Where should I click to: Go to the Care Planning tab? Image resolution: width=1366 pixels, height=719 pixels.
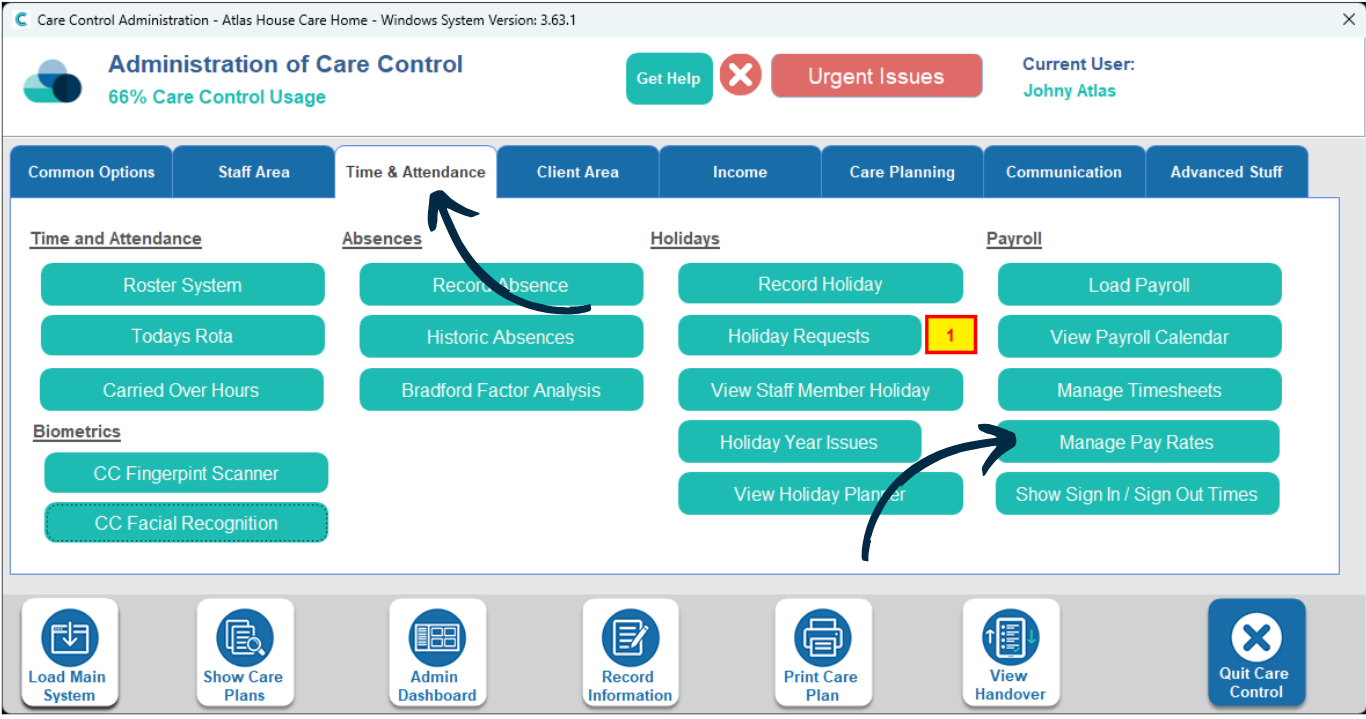point(902,172)
